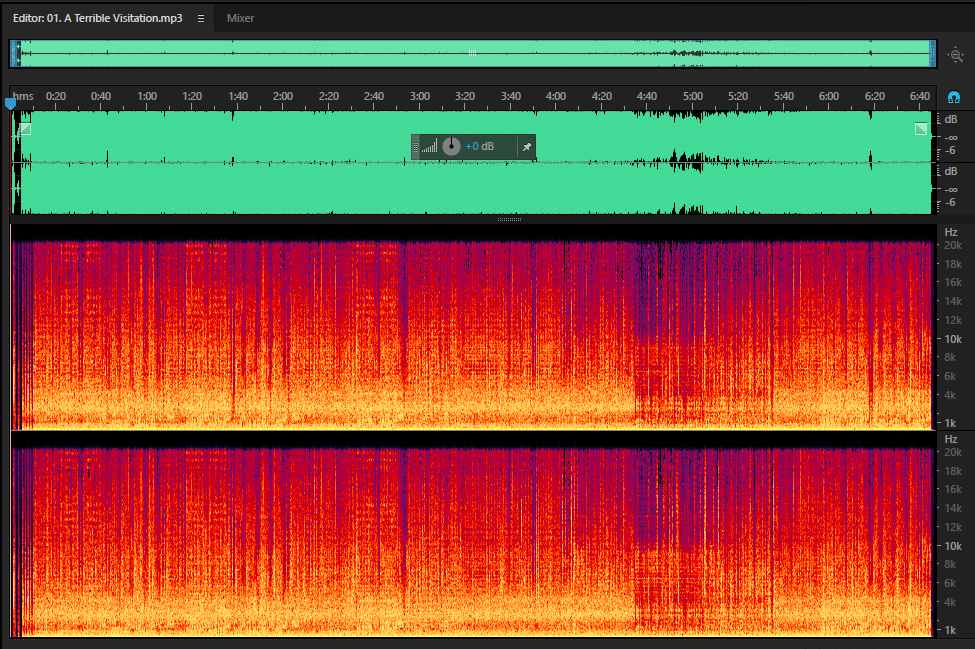Select the Editor: 01. A Terrible Visitation.mp3 tab
Screen dimensions: 975x649
click(98, 18)
